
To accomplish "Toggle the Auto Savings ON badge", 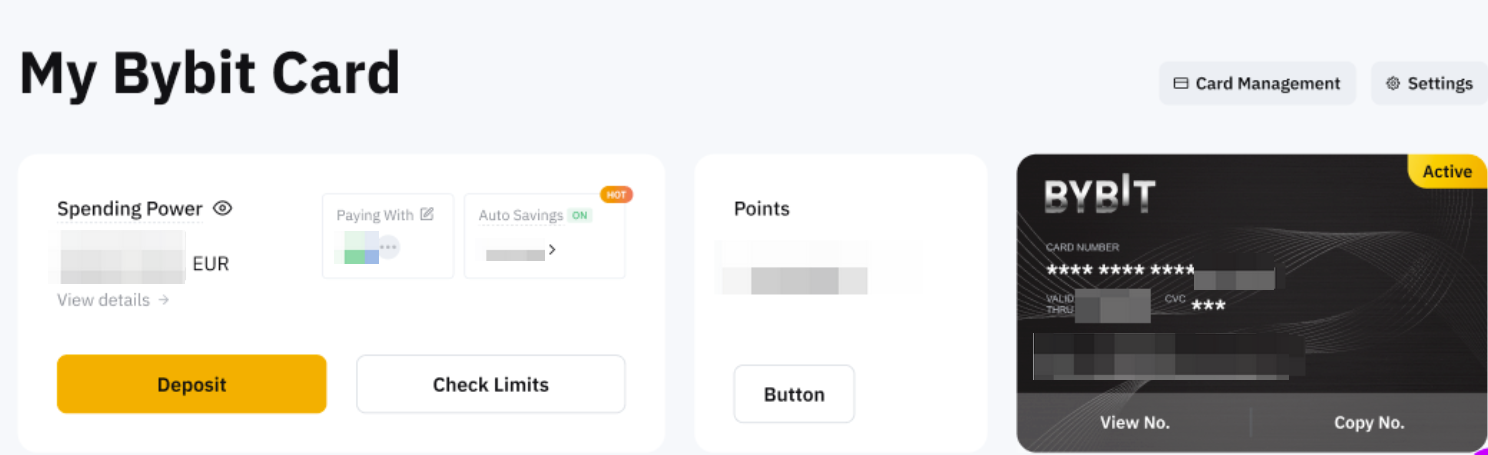I will (x=579, y=215).
